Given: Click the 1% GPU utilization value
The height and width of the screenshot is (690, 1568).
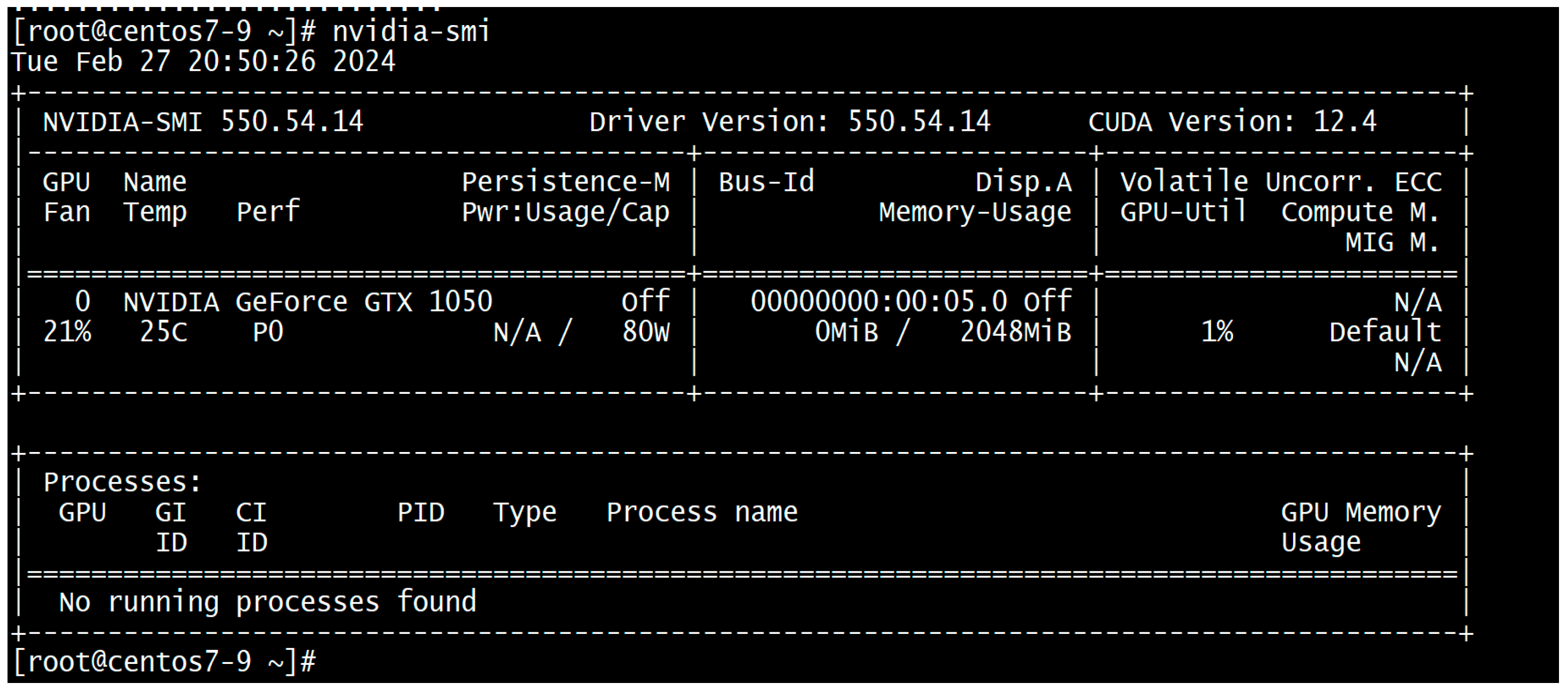Looking at the screenshot, I should point(1217,333).
